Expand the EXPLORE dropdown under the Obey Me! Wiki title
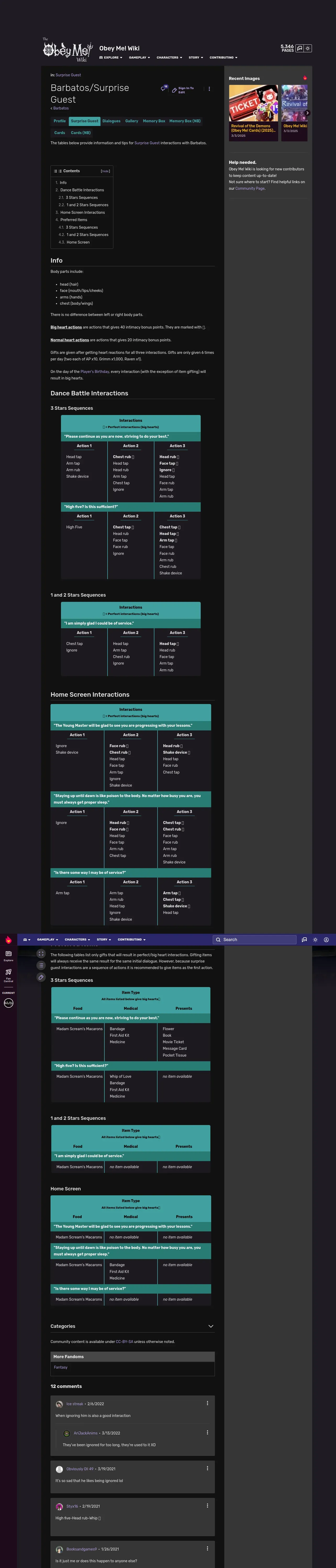The image size is (336, 1568). [111, 58]
